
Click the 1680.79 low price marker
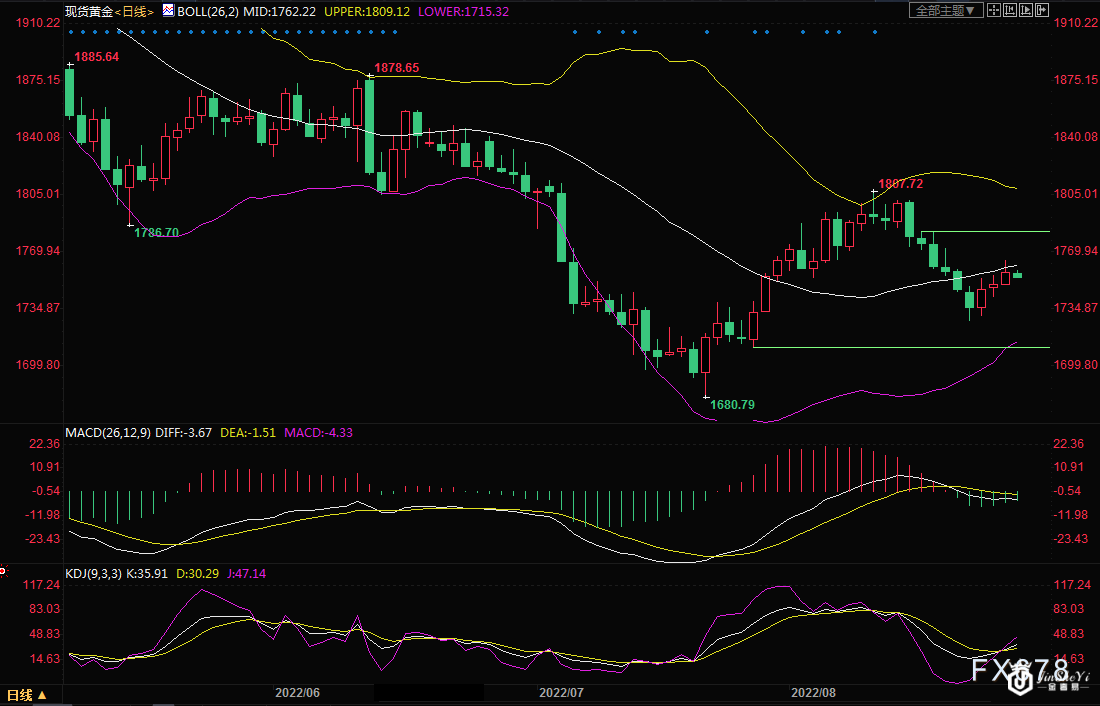pos(732,404)
